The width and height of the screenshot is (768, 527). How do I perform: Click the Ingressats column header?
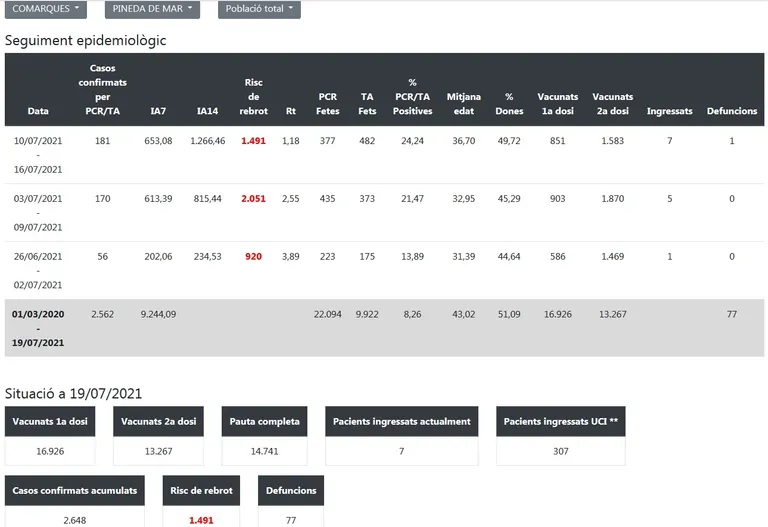tap(670, 111)
